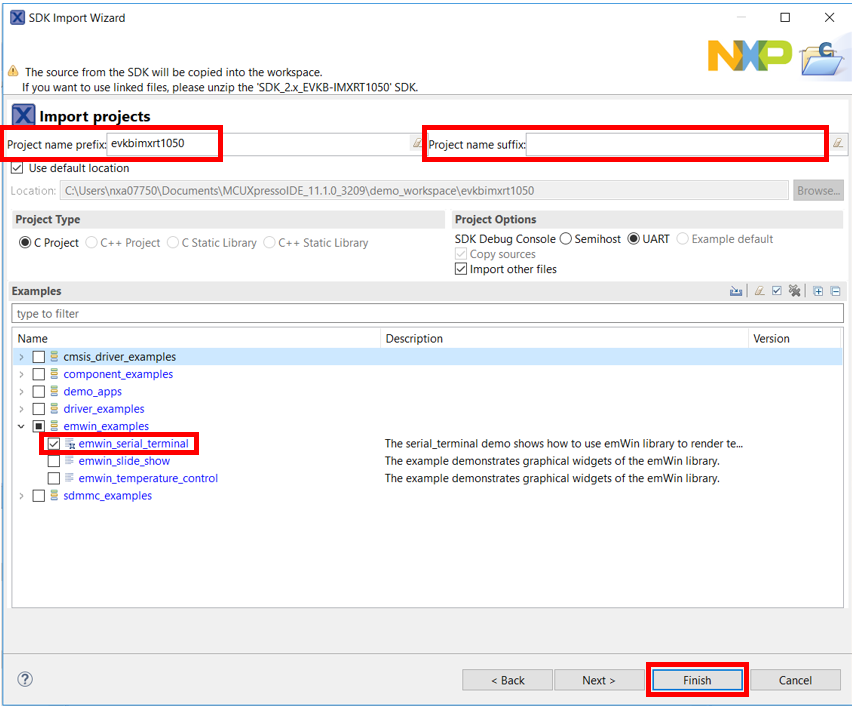The image size is (852, 706).
Task: Click the eraser clear-filter icon in Examples toolbar
Action: (760, 291)
